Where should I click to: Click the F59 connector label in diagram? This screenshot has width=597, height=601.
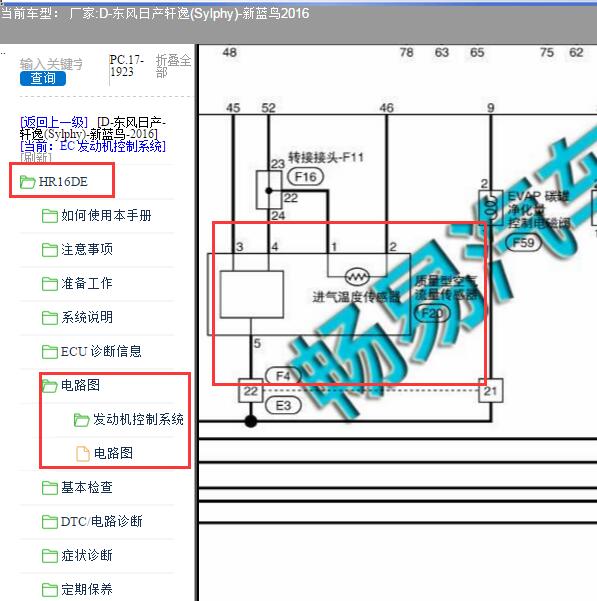[x=523, y=242]
